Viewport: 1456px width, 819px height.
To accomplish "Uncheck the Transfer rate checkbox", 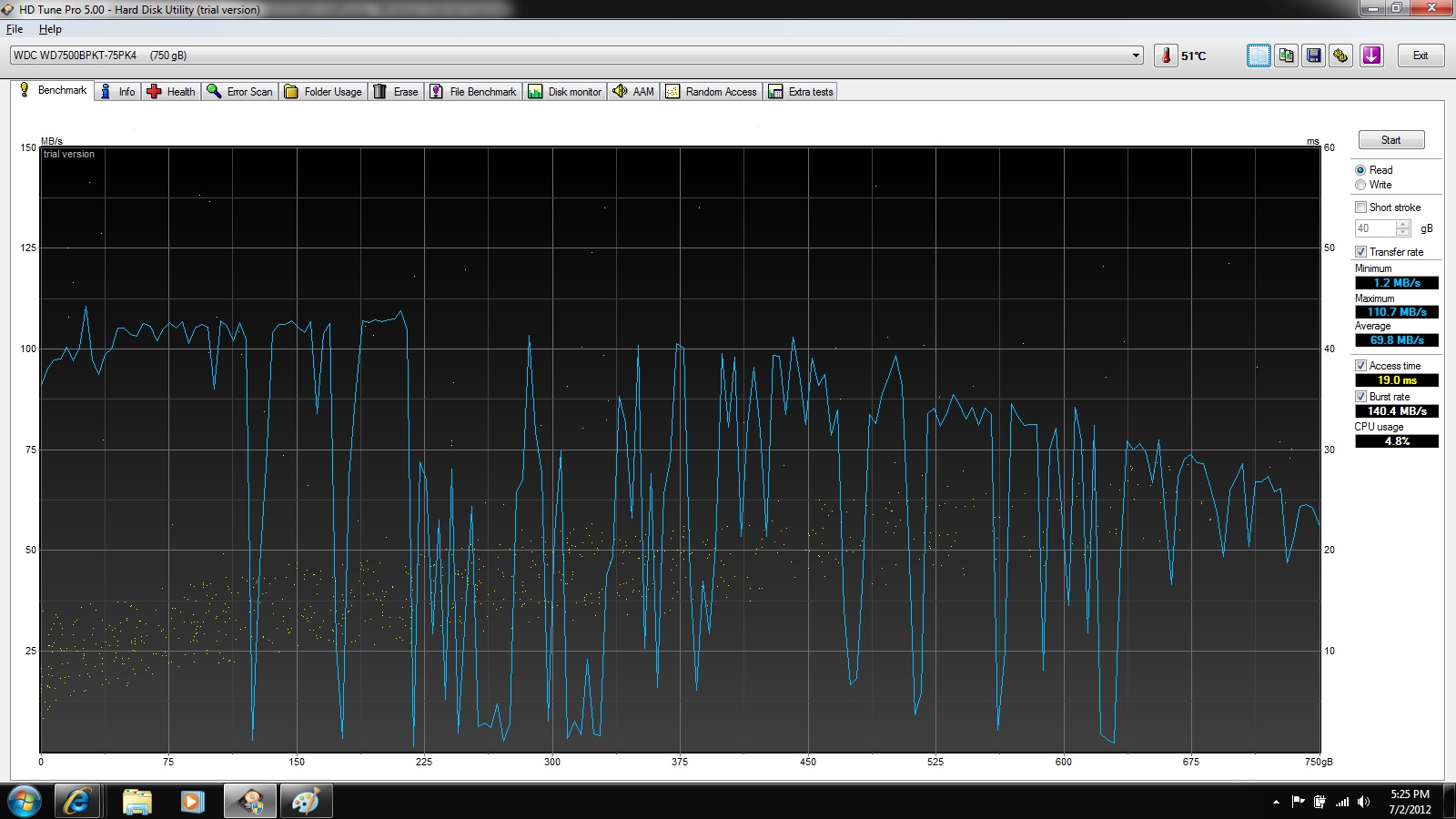I will 1360,252.
